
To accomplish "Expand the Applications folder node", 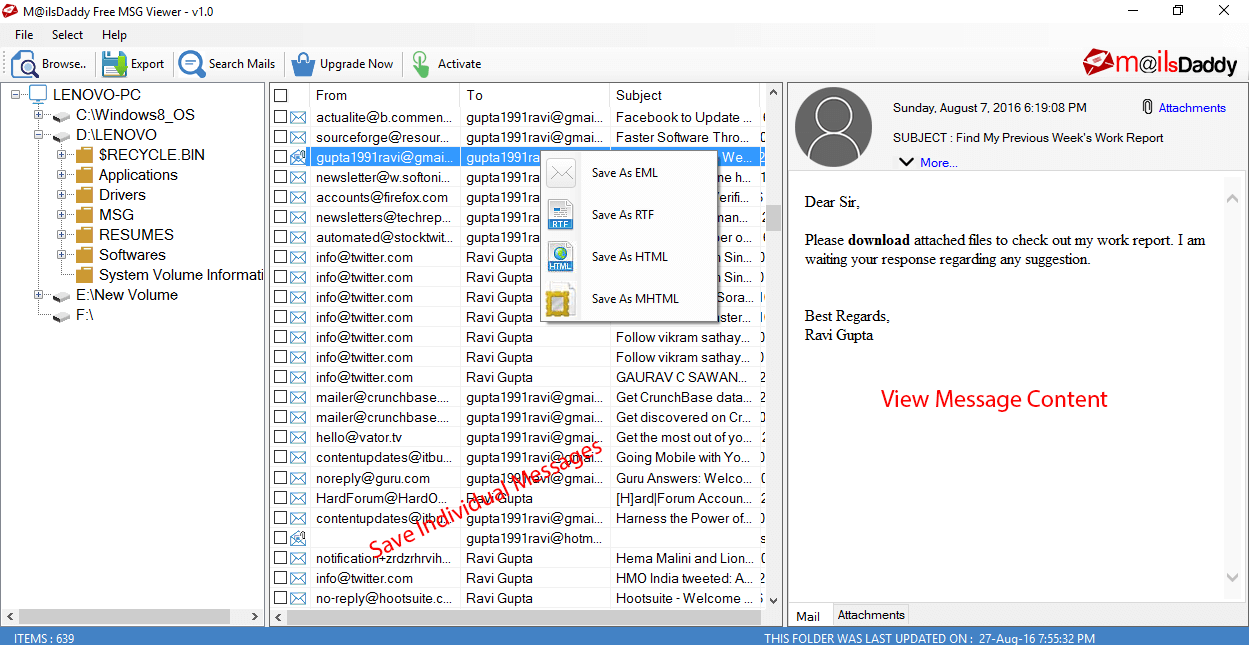I will [x=62, y=175].
